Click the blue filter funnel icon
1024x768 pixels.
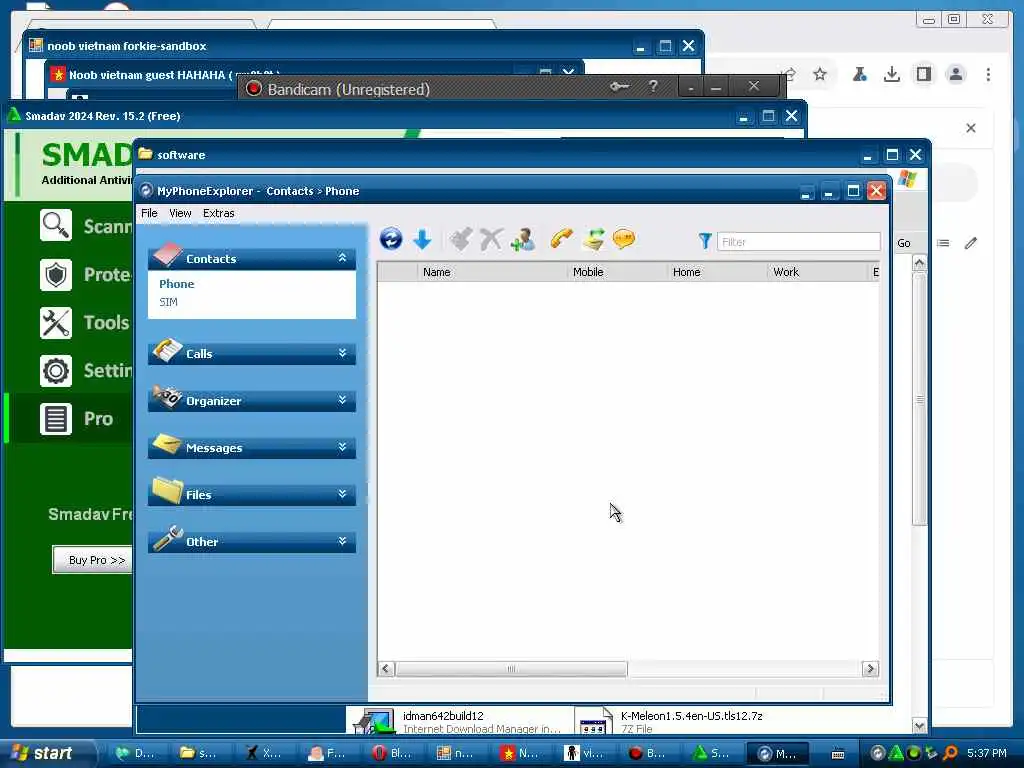(x=705, y=242)
